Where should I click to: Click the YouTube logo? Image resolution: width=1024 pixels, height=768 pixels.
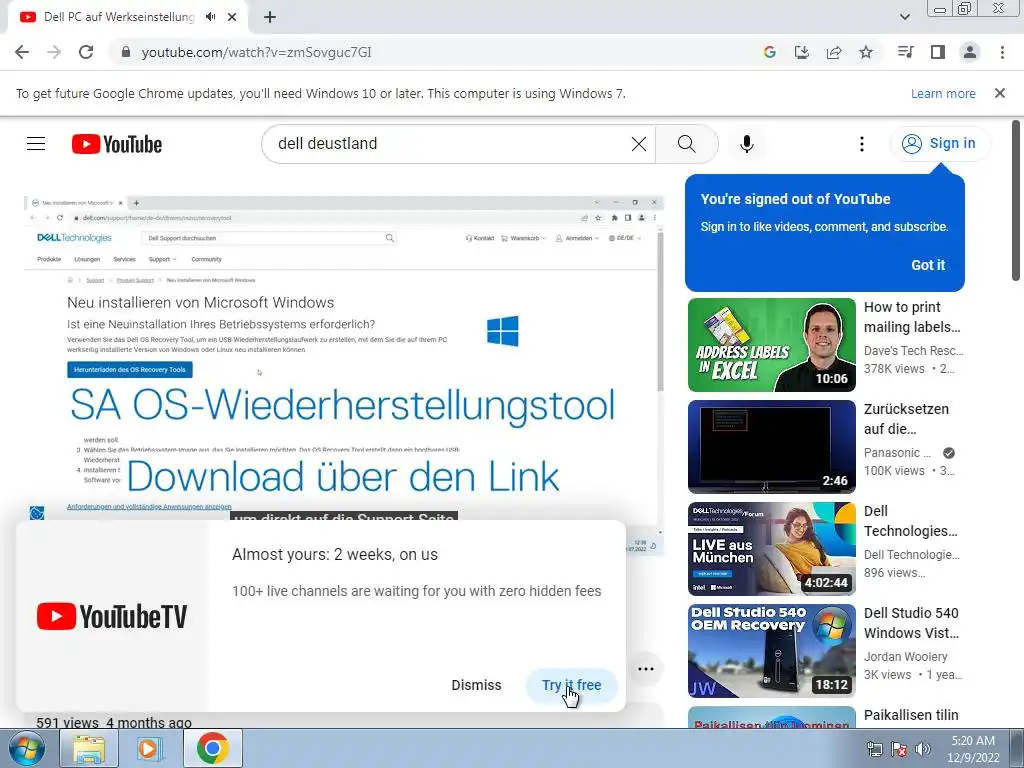click(x=117, y=144)
